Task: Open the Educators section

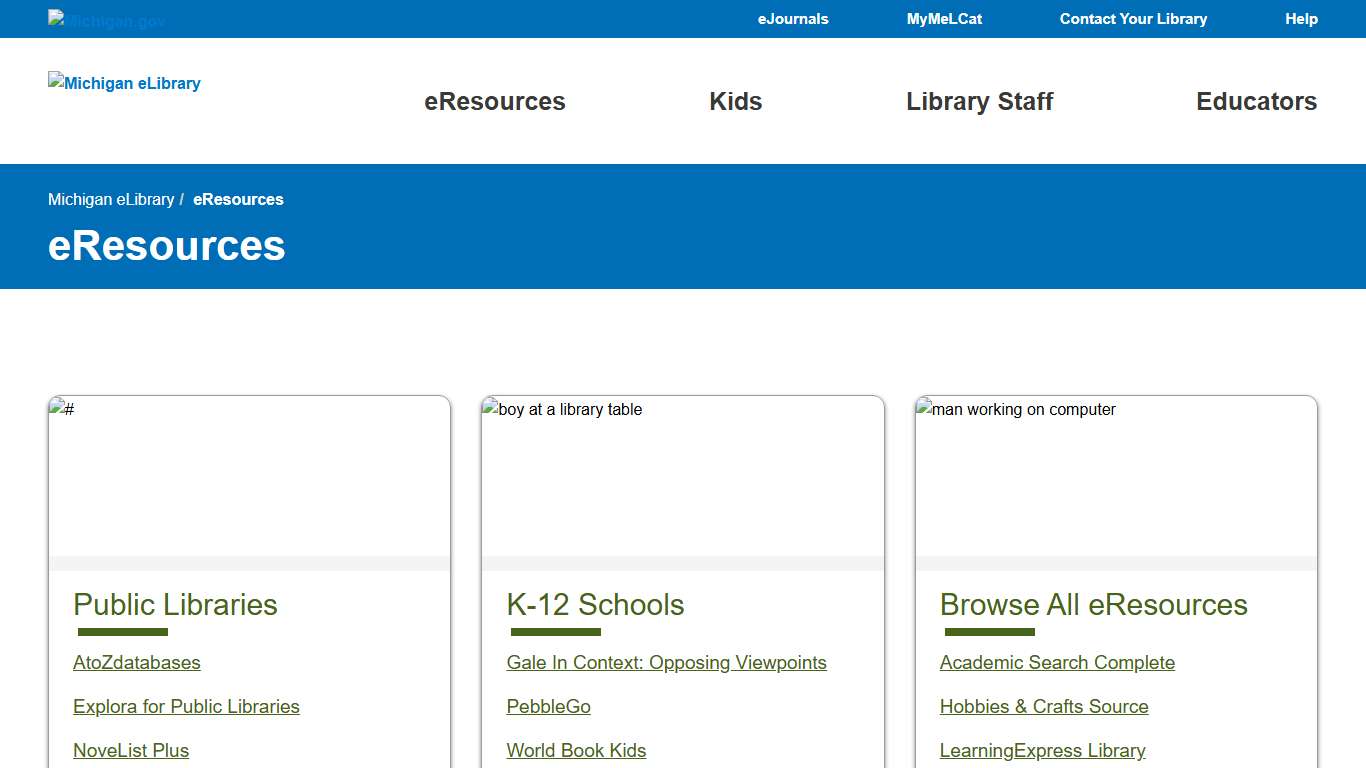Action: (1256, 101)
